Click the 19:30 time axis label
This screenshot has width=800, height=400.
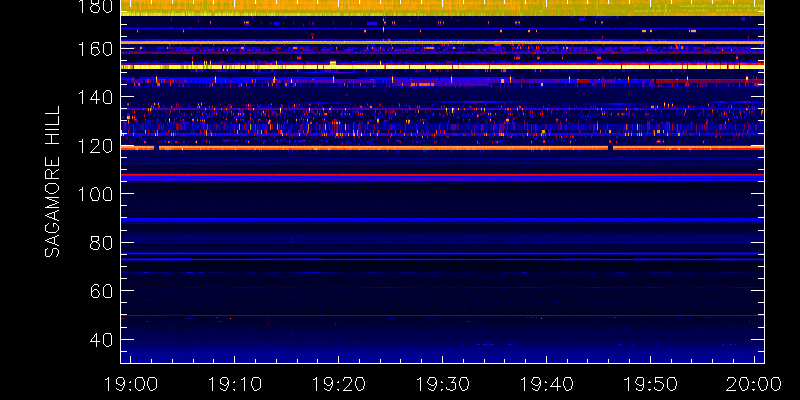(442, 384)
